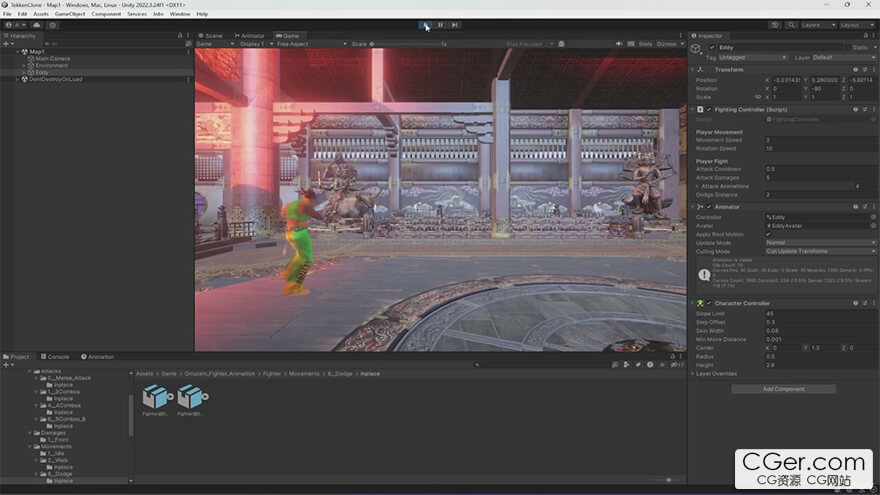Open the account dropdown in toolbar
The image size is (880, 495).
coord(15,25)
